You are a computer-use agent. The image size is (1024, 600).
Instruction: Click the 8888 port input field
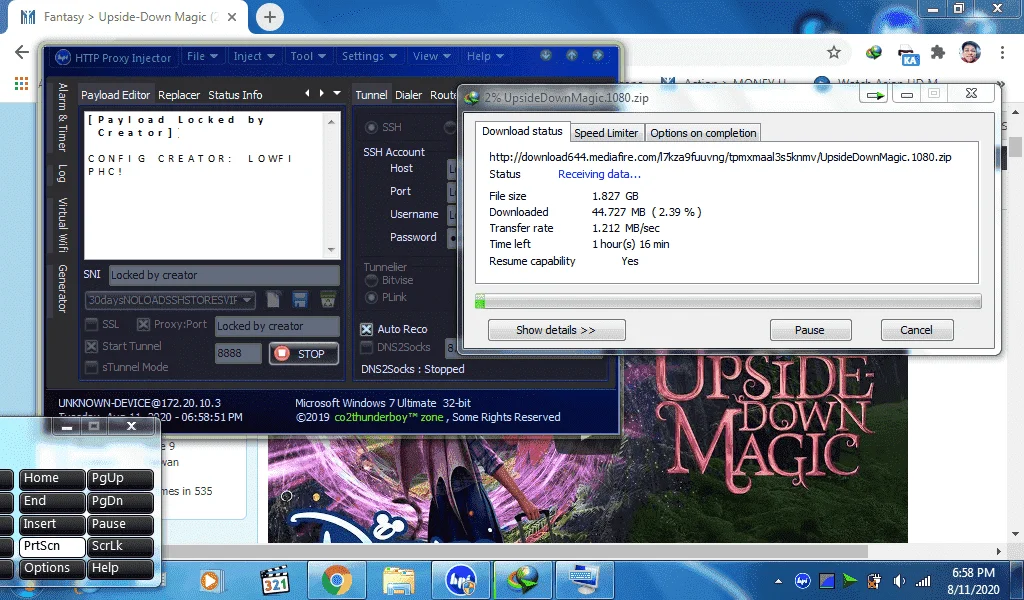click(x=238, y=353)
